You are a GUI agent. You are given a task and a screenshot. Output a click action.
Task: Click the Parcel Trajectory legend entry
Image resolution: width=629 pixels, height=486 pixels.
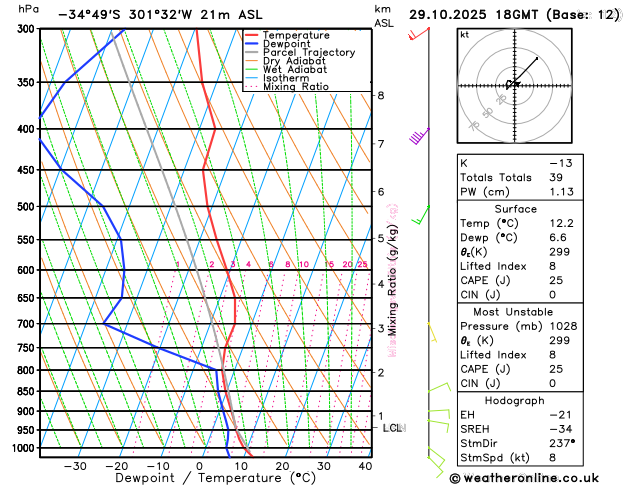pos(300,53)
